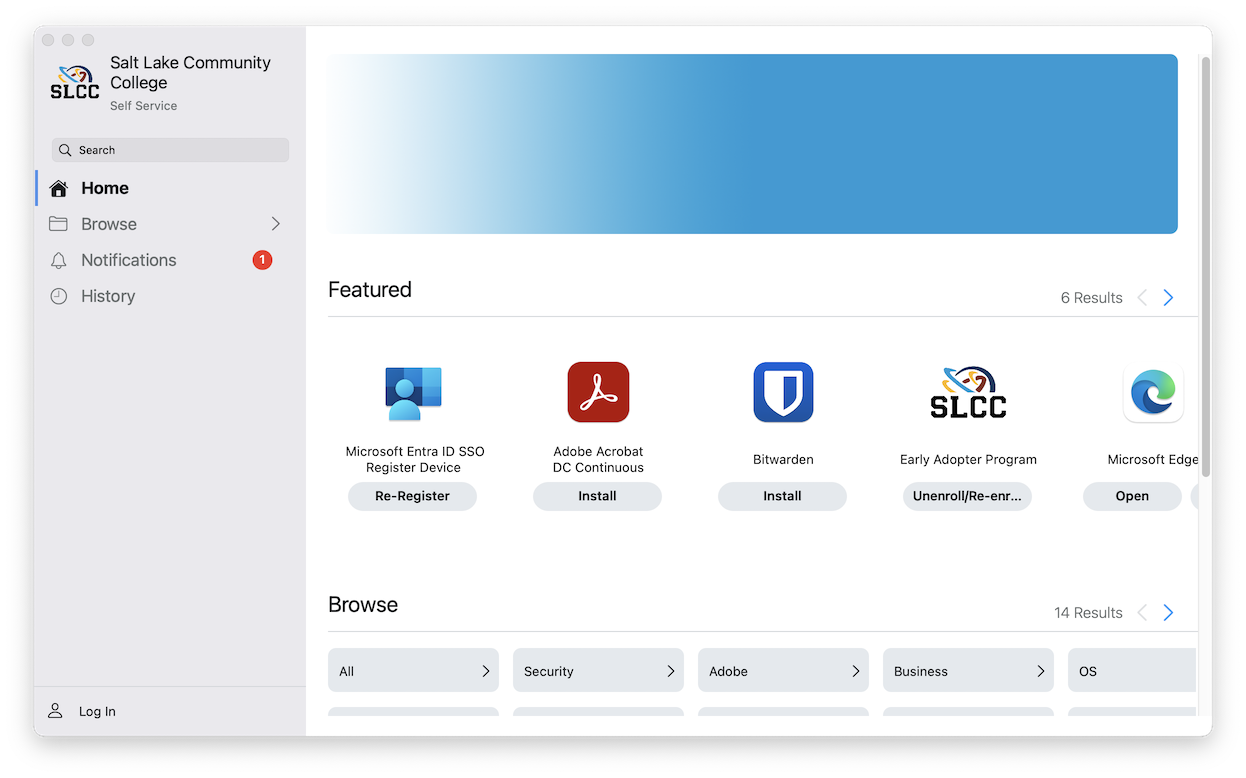Click Salt Lake Community College title
Screen dimensions: 1246x778
[x=190, y=72]
